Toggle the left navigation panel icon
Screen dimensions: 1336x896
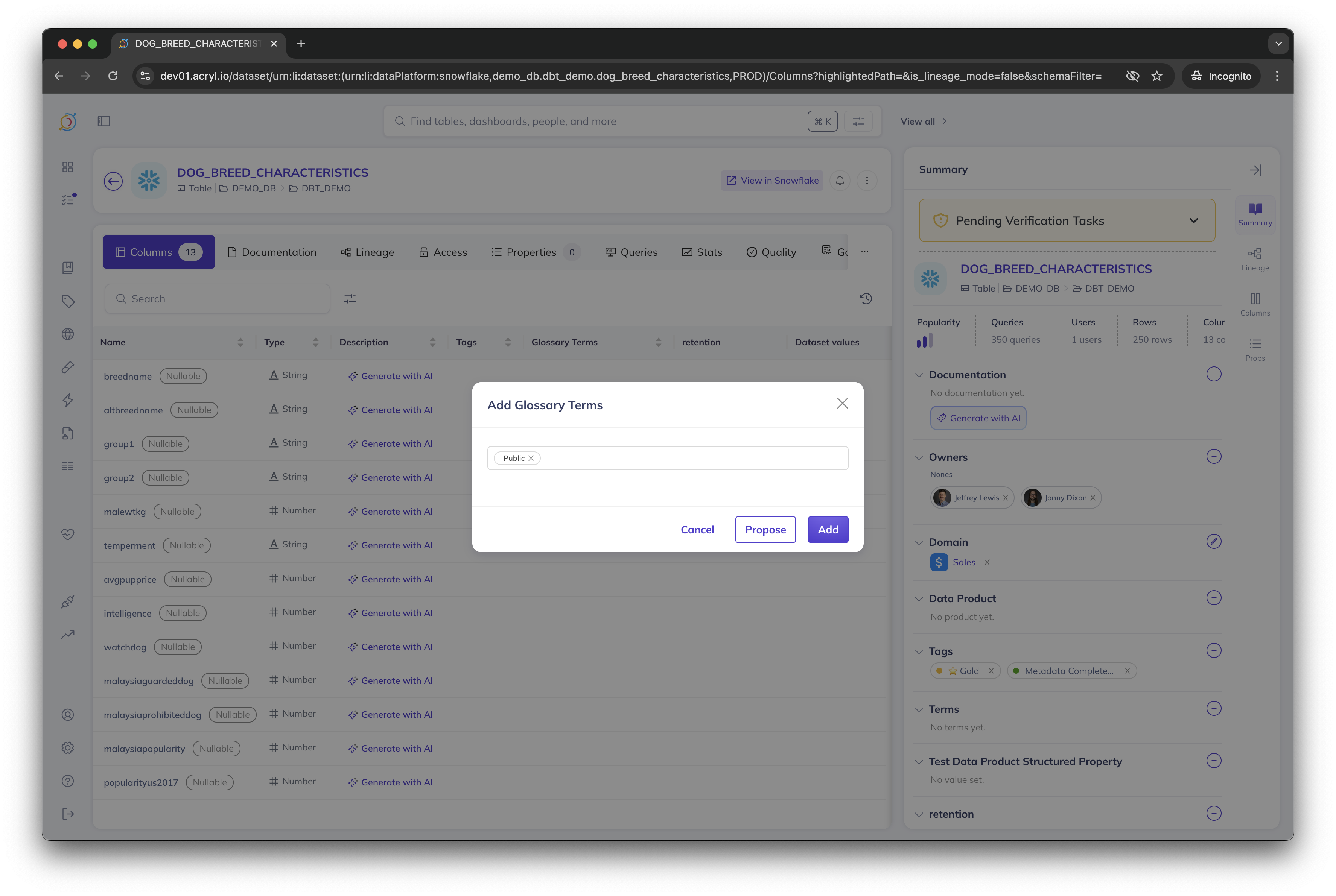103,121
